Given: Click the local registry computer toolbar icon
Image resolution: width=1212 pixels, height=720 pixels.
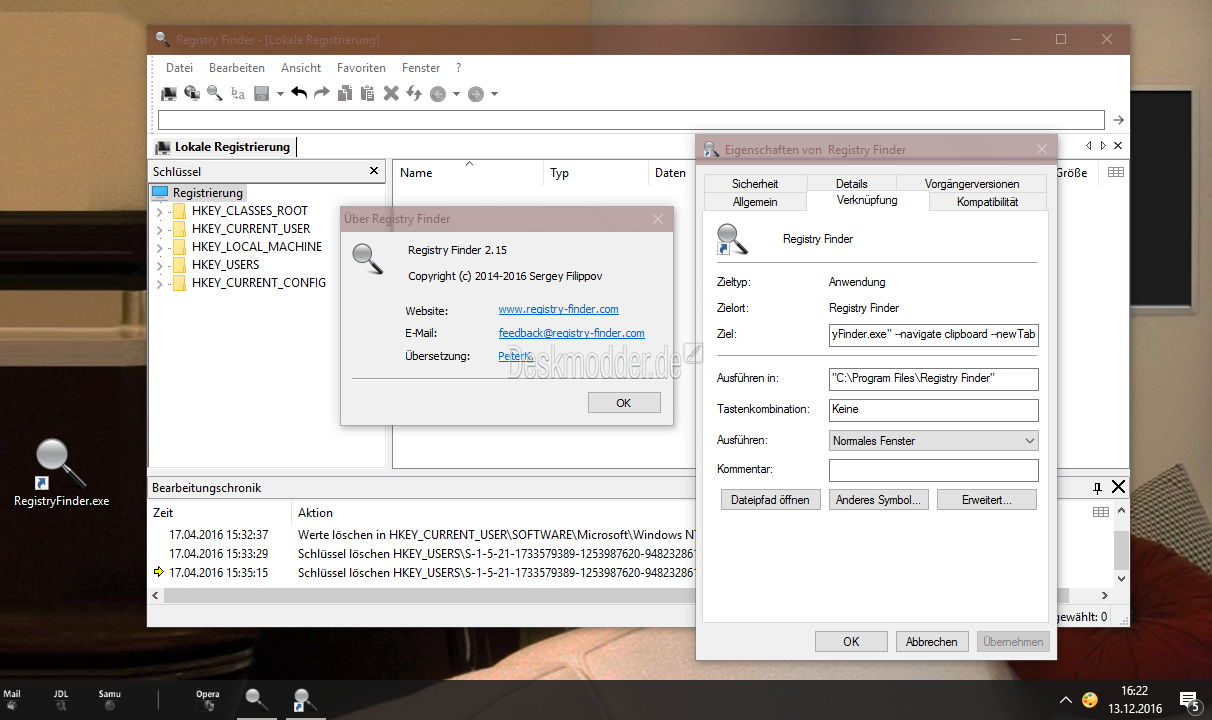Looking at the screenshot, I should (x=169, y=93).
